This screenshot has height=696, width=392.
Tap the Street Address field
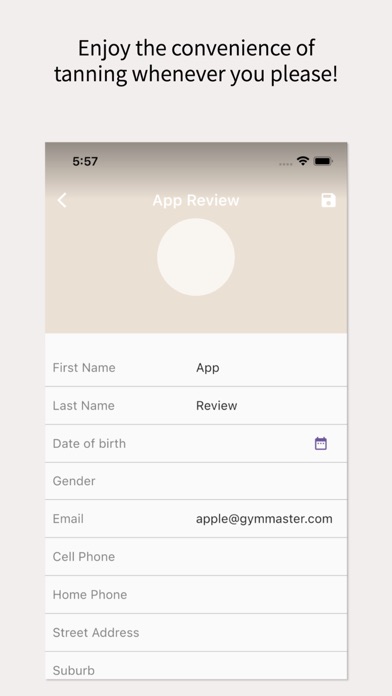click(x=196, y=633)
